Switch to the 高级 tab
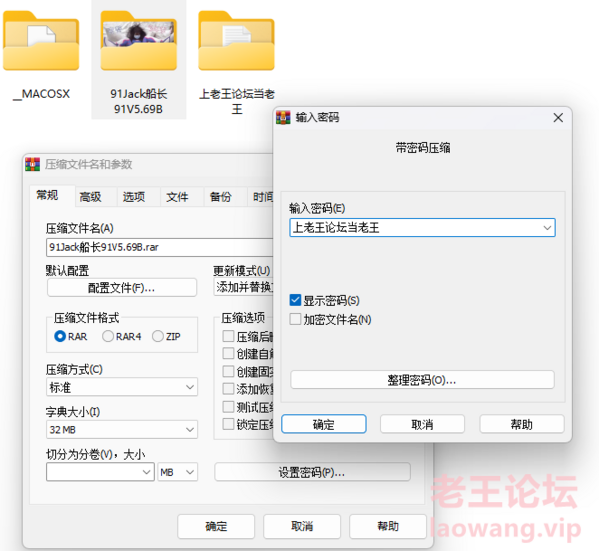599x551 pixels. tap(91, 197)
